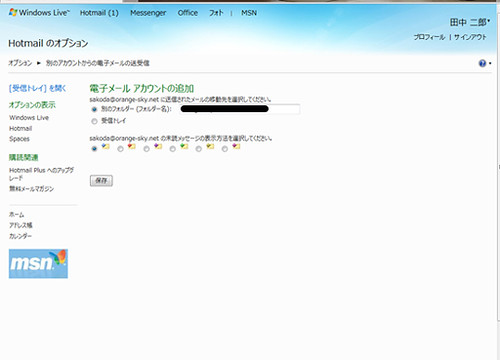This screenshot has height=360, width=500.
Task: Click the サインアウト link
Action: tap(470, 37)
